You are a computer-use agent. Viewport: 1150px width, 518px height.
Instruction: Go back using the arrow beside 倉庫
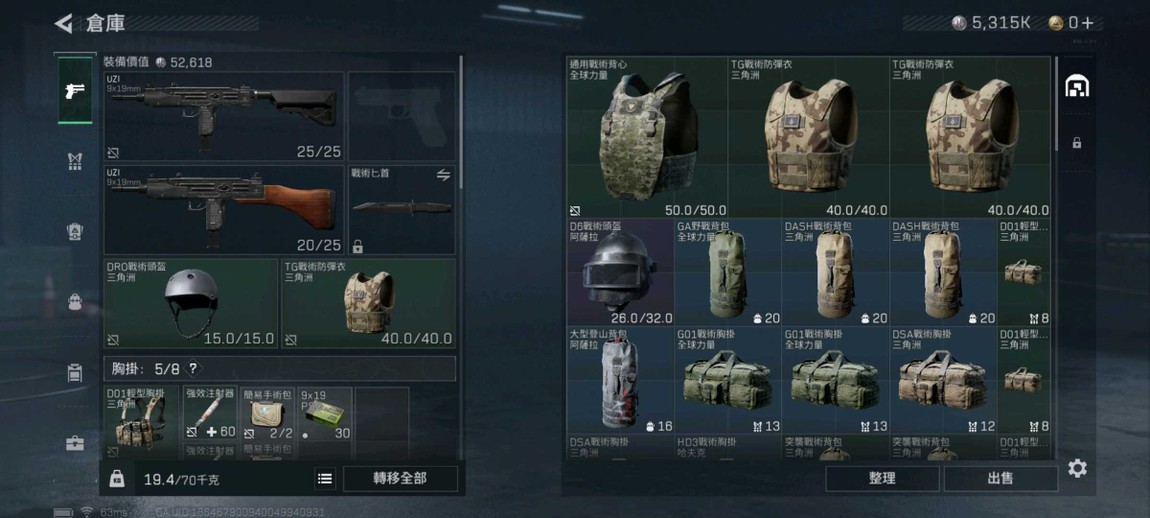click(x=64, y=23)
